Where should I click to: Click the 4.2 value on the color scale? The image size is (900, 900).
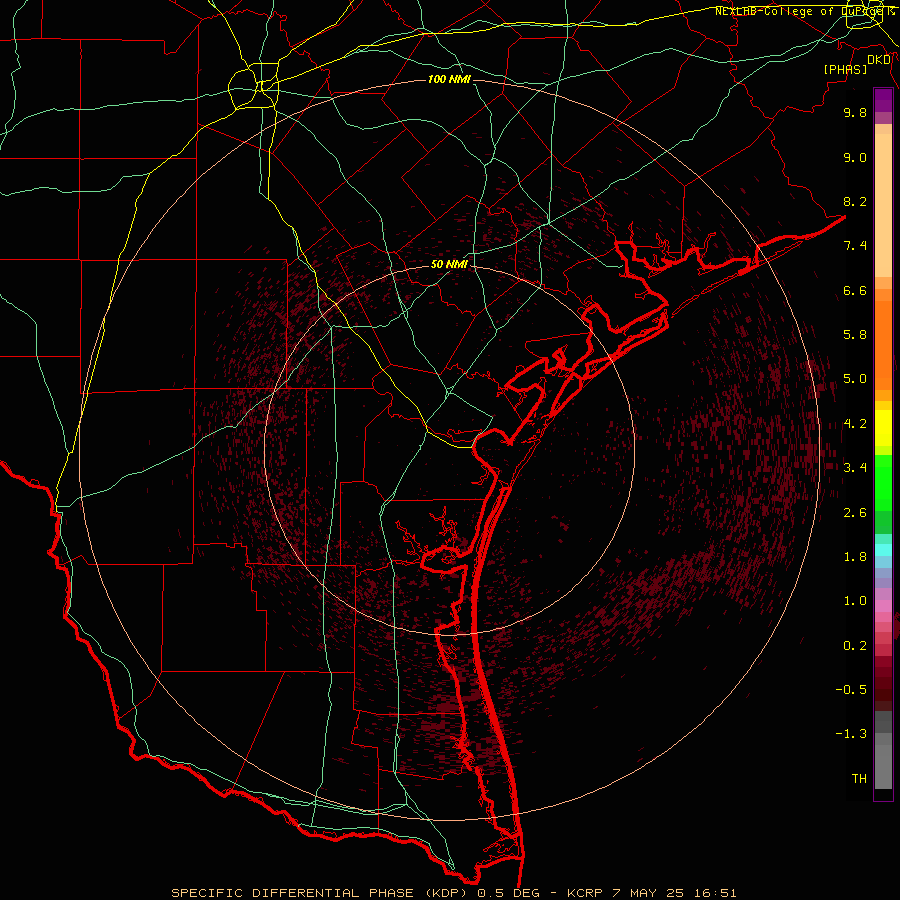[855, 424]
